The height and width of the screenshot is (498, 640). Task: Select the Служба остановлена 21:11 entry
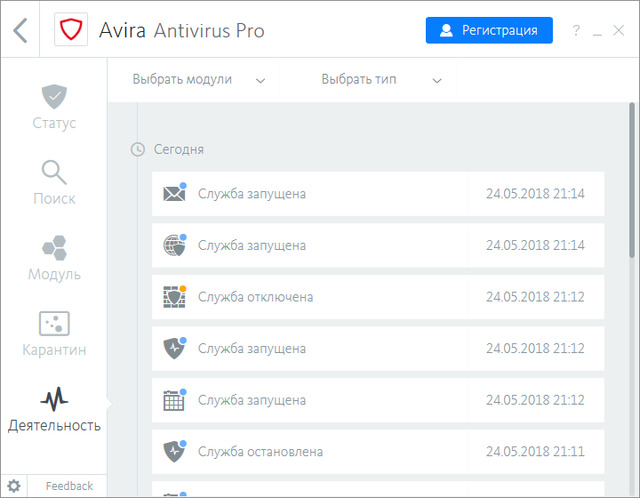coord(378,452)
